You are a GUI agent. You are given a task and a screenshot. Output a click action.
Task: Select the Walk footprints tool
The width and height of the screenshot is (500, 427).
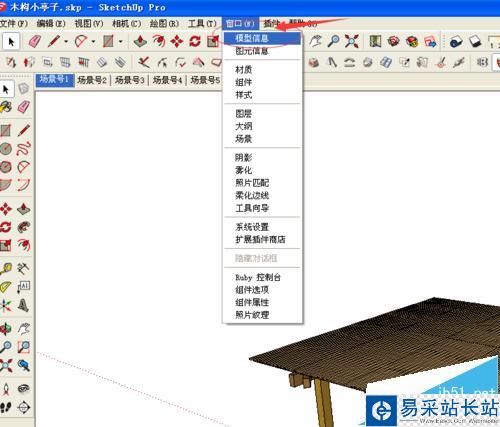[6, 407]
